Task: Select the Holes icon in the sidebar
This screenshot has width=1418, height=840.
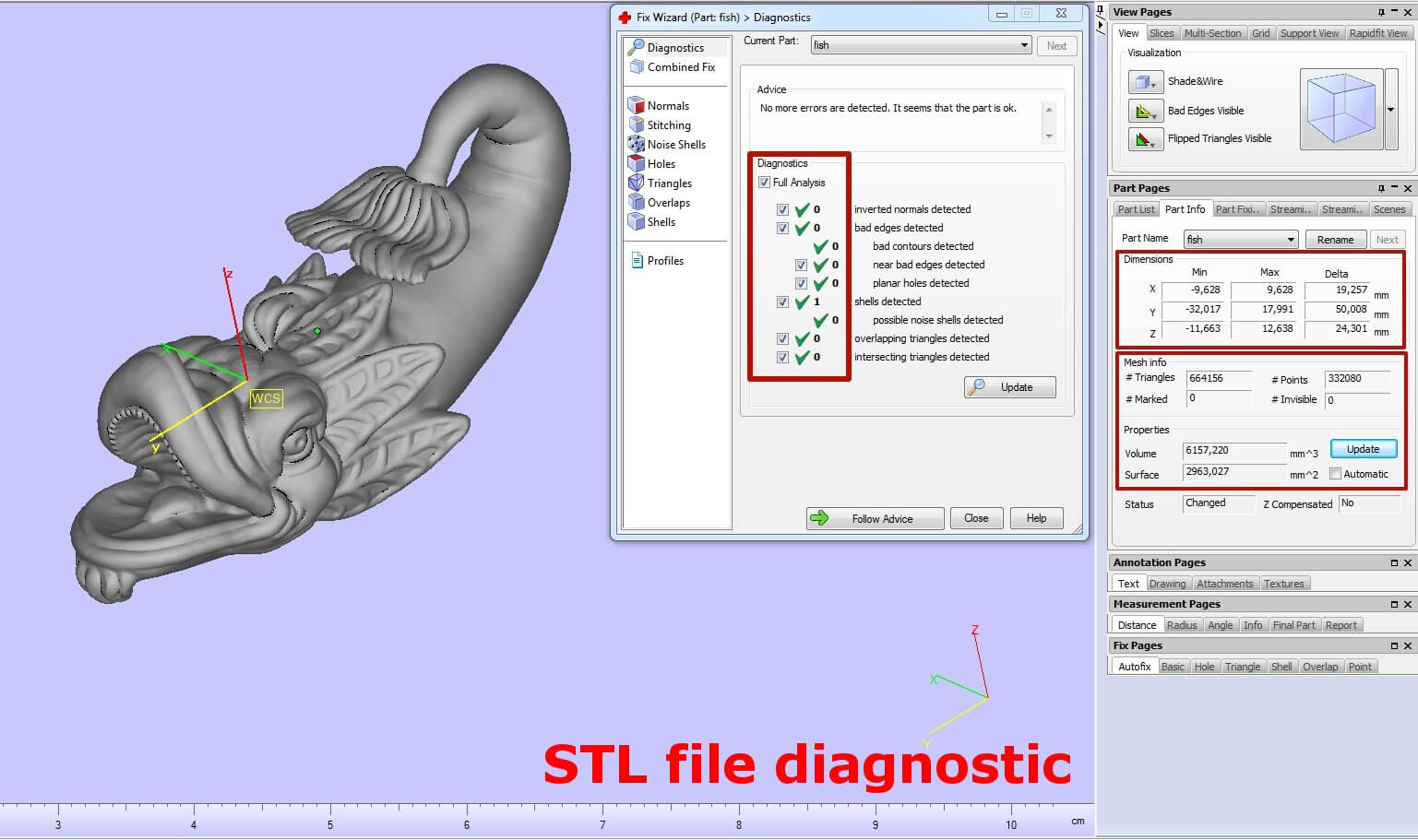Action: pos(636,163)
